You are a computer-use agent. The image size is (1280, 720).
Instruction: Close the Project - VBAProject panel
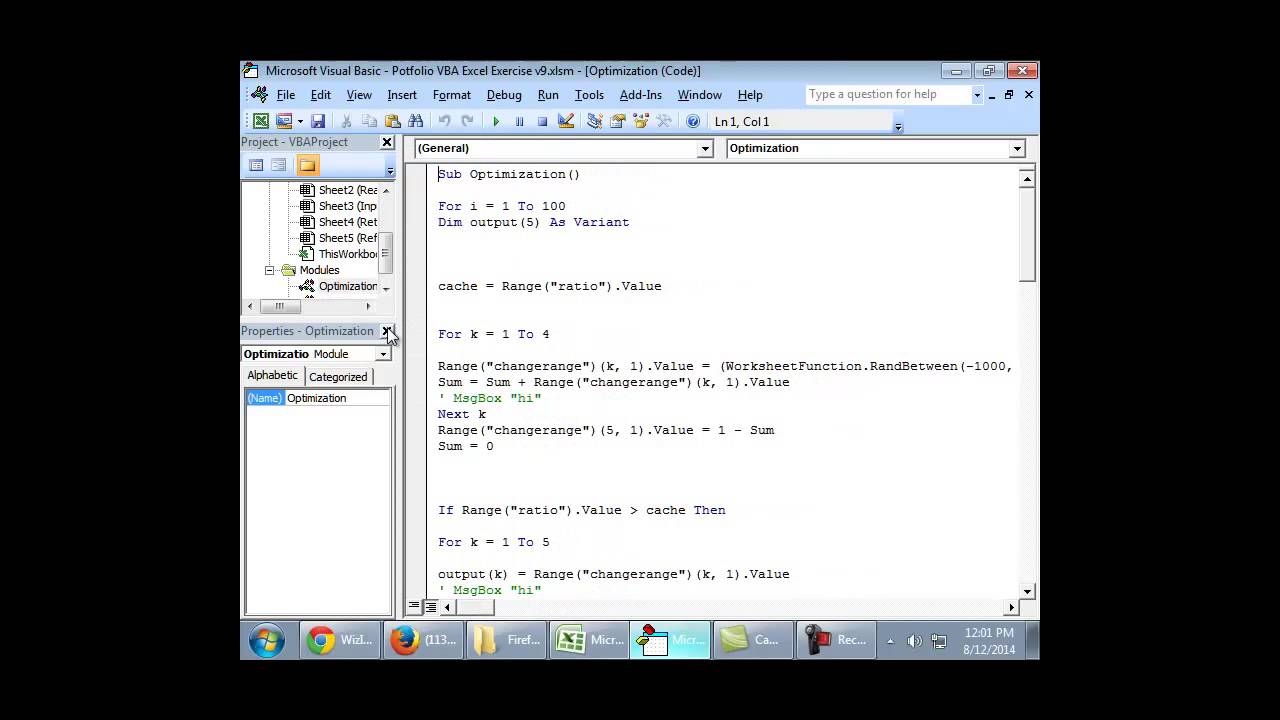pyautogui.click(x=387, y=142)
